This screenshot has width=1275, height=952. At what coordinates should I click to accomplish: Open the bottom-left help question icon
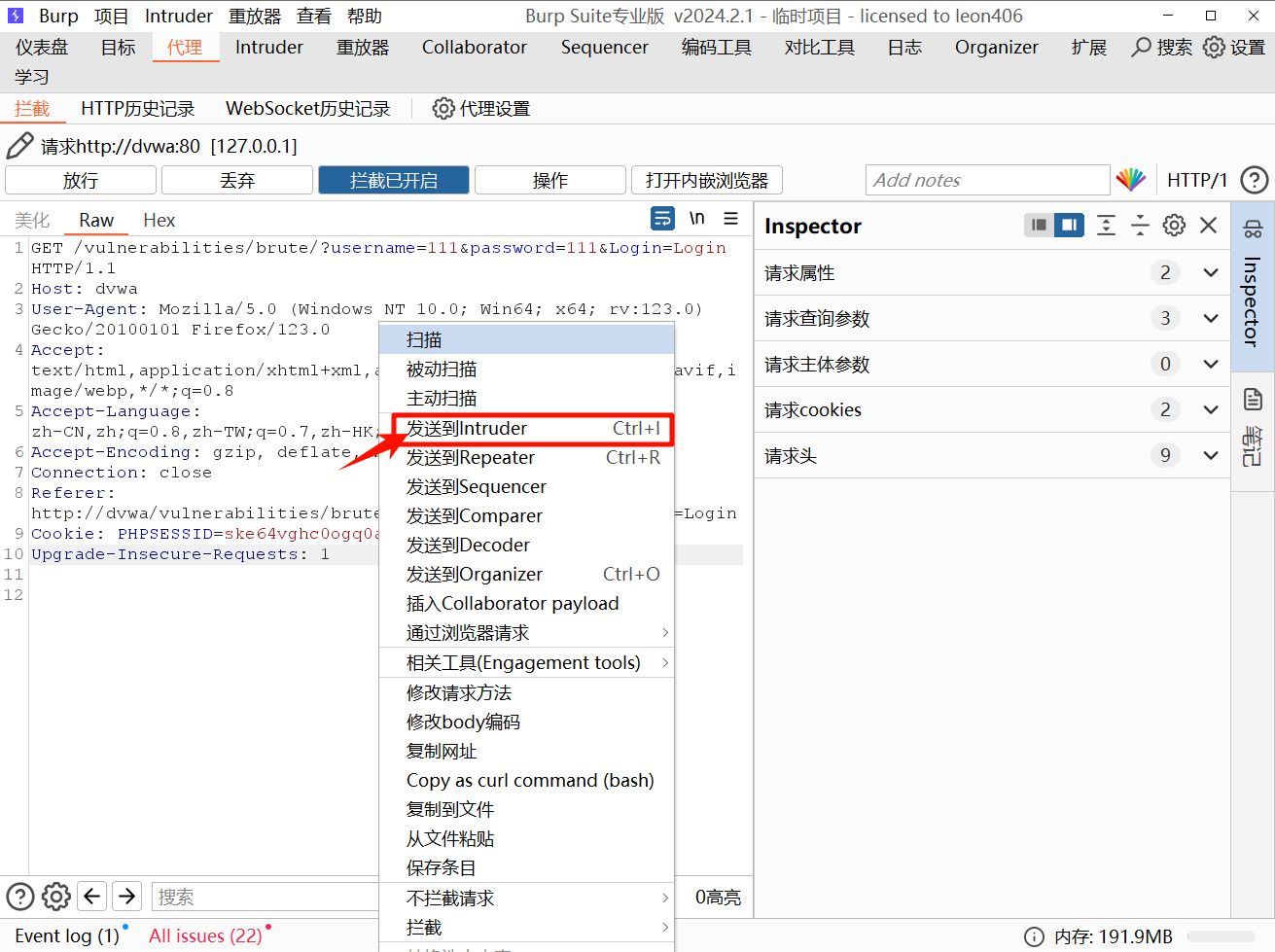(20, 896)
